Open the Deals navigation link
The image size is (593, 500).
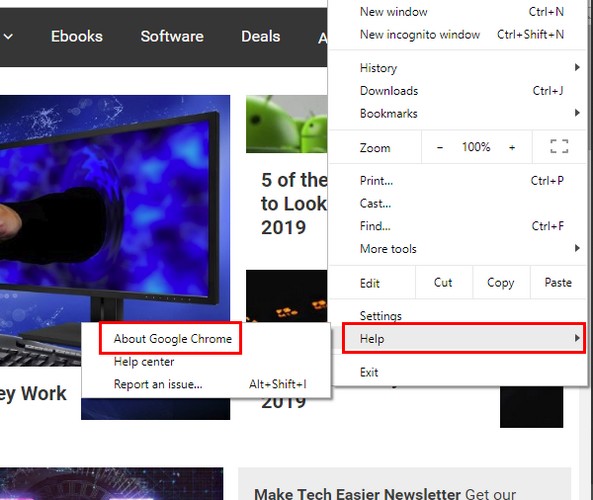(261, 37)
